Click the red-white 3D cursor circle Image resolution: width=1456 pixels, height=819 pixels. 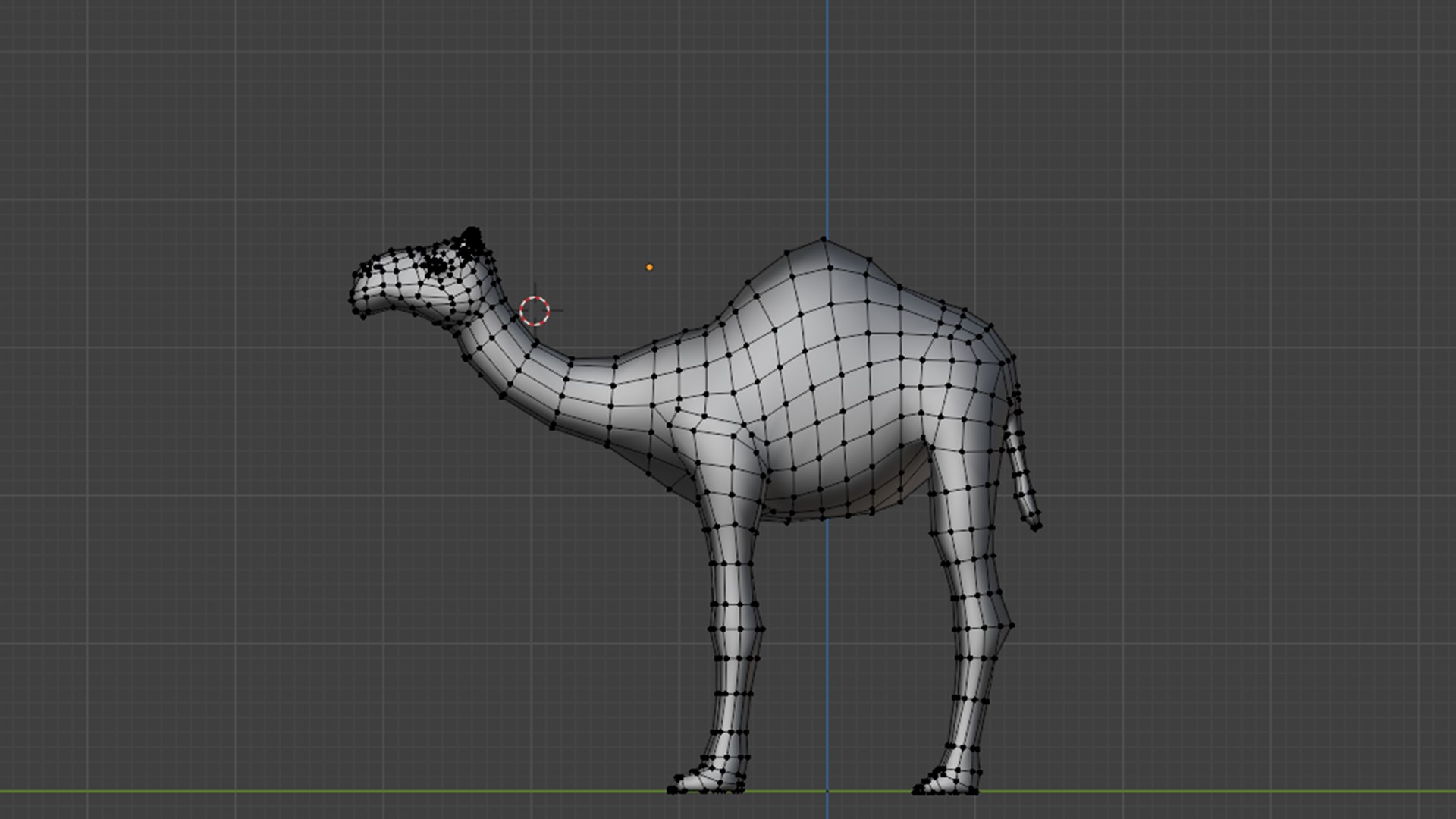535,311
